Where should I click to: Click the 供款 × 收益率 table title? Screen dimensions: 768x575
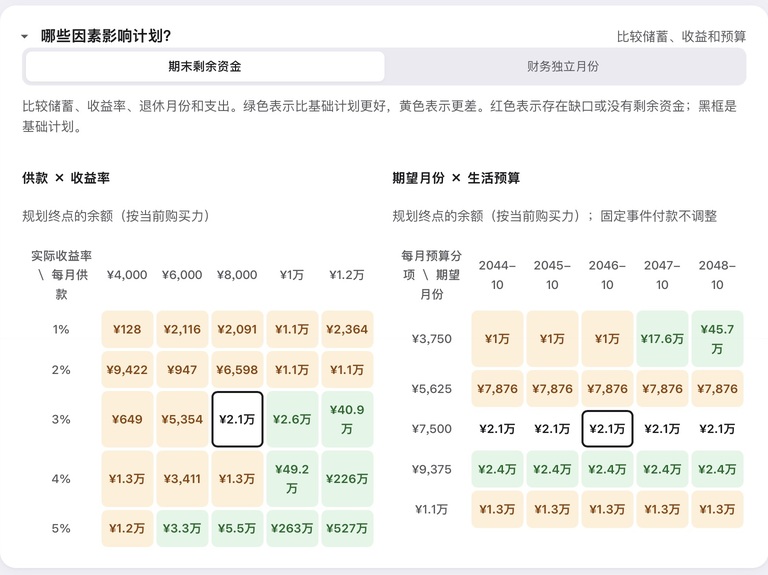(x=66, y=178)
